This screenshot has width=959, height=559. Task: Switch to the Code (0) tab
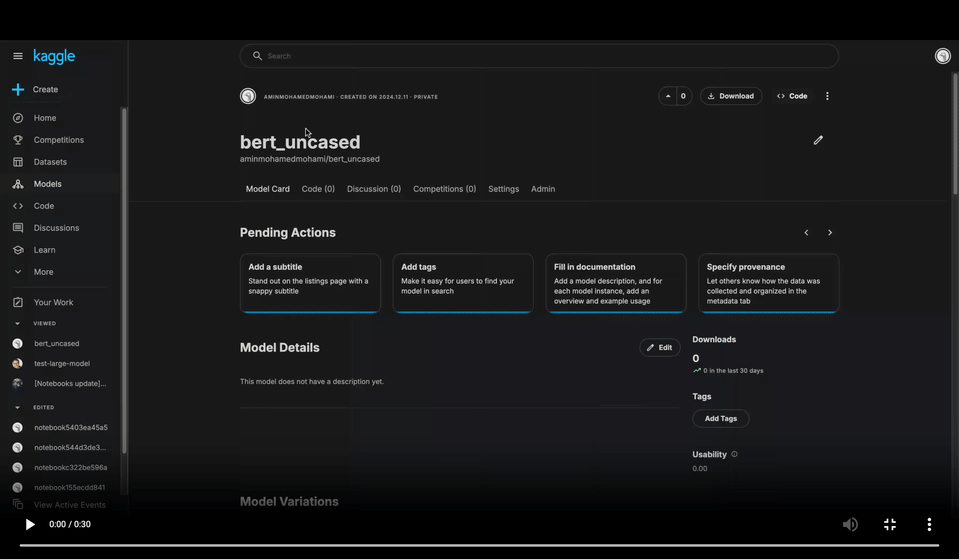pyautogui.click(x=318, y=189)
